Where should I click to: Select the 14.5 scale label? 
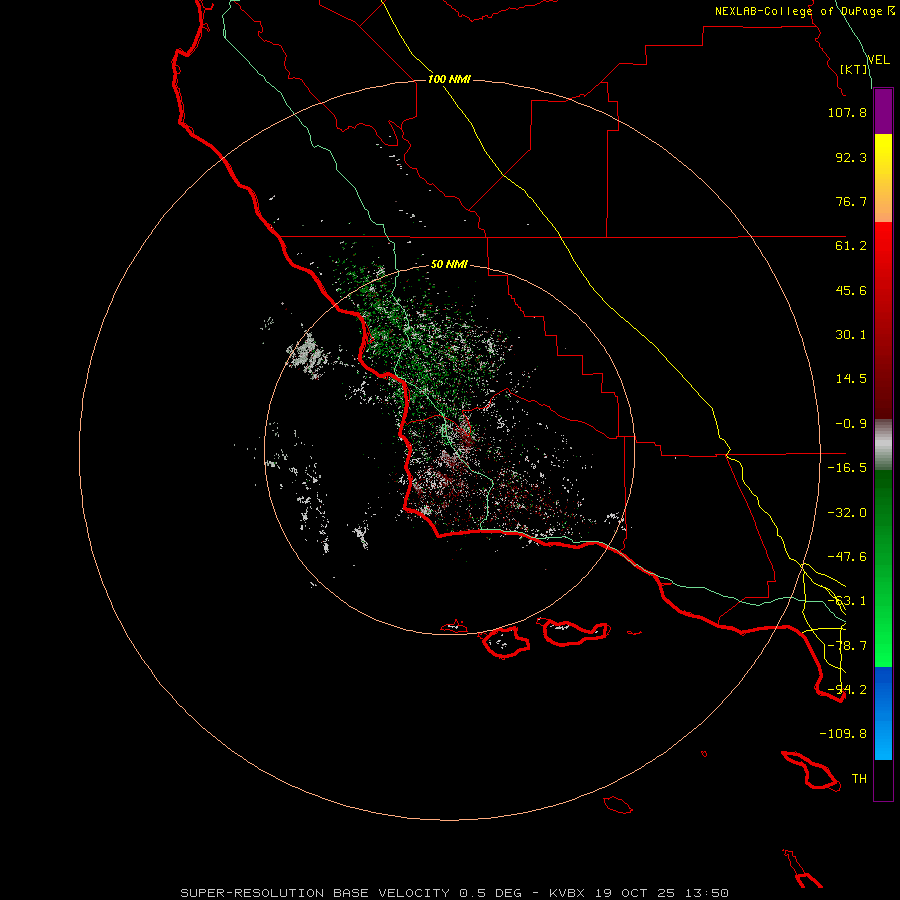(x=851, y=379)
